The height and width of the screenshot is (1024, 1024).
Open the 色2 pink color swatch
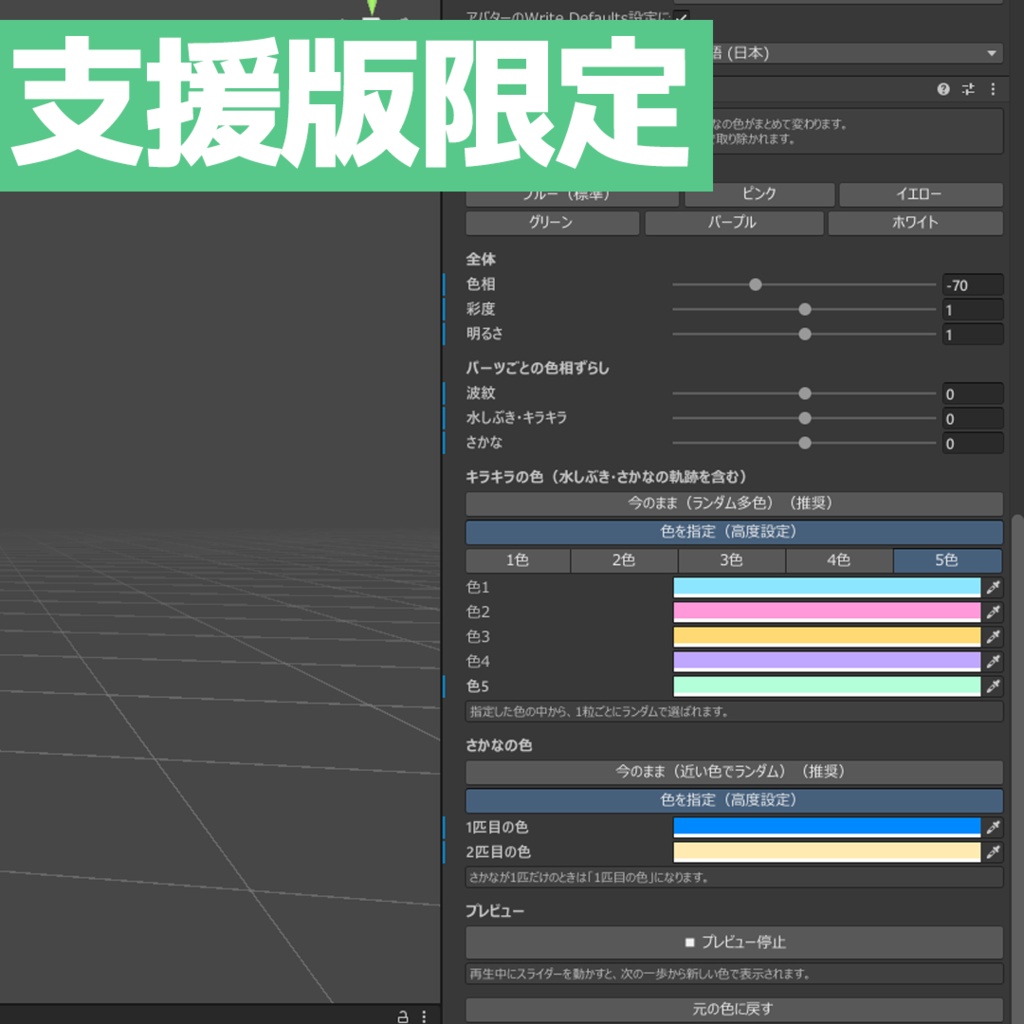tap(827, 612)
